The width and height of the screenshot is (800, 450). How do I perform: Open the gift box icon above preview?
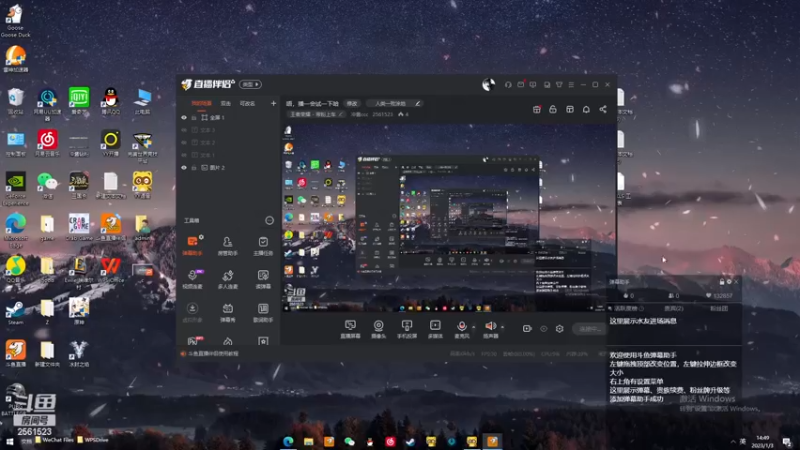[537, 109]
